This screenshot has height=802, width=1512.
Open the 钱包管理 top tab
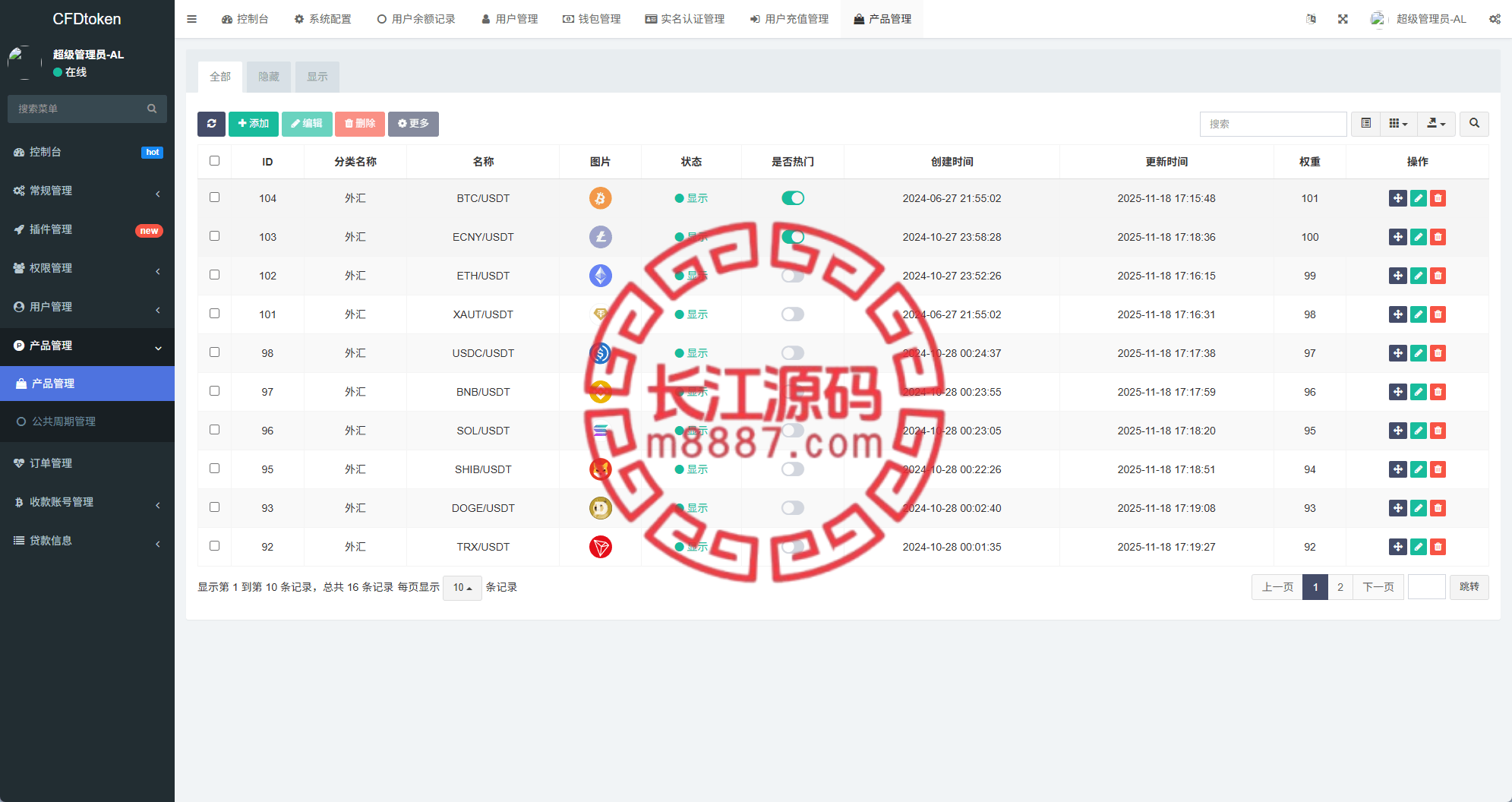coord(592,19)
